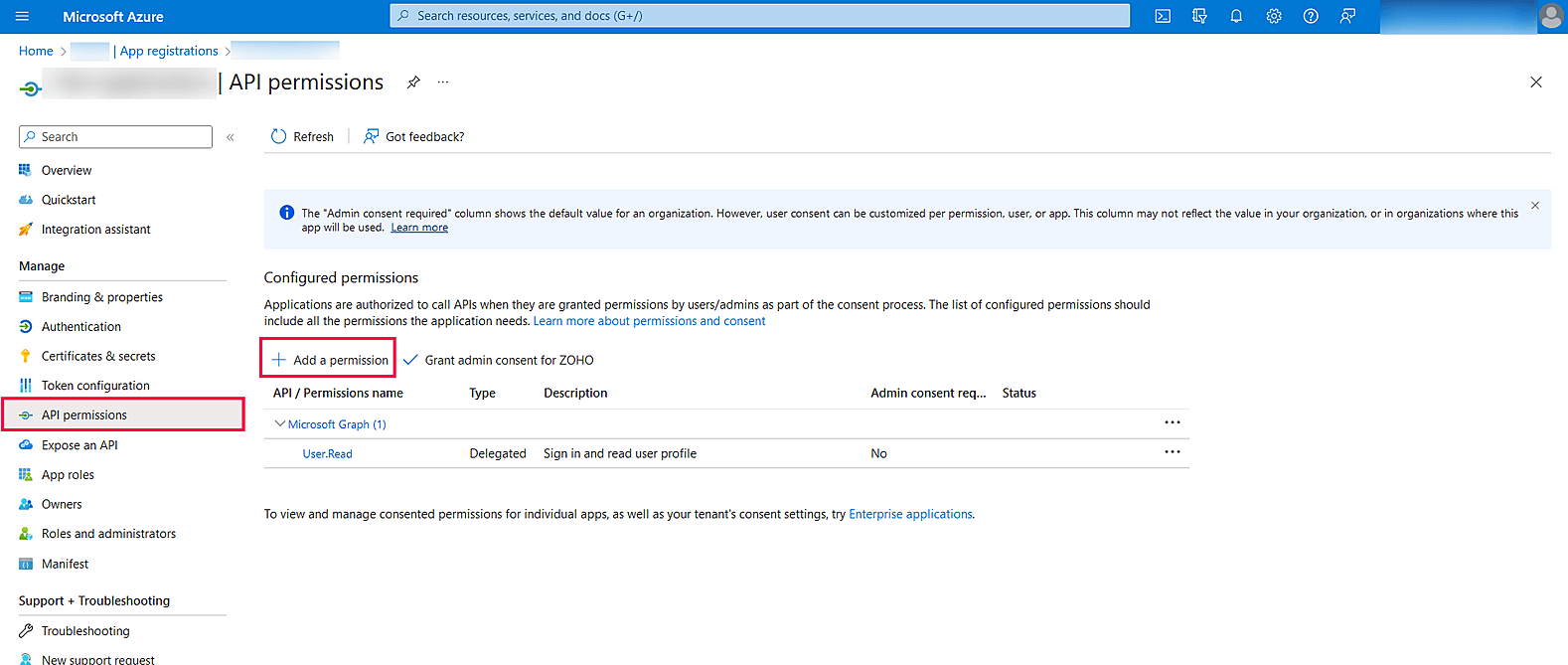This screenshot has height=665, width=1568.
Task: Open the Enterprise applications link
Action: click(x=910, y=514)
